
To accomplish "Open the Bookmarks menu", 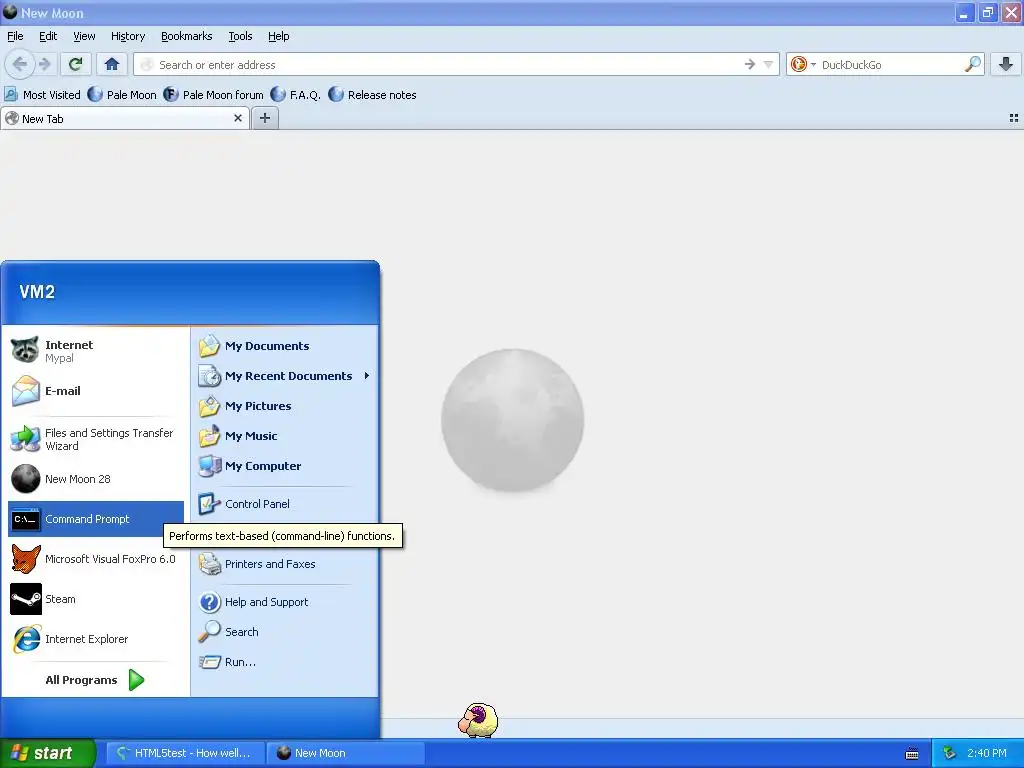I will tap(187, 36).
